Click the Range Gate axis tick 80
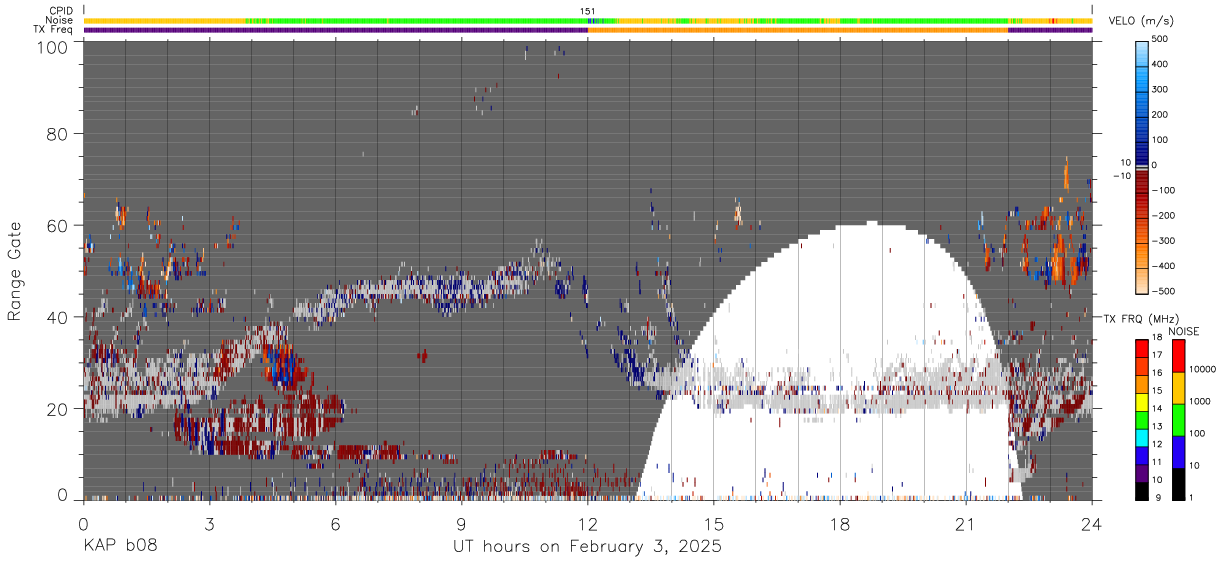Screen dimensions: 1228x567 57,133
